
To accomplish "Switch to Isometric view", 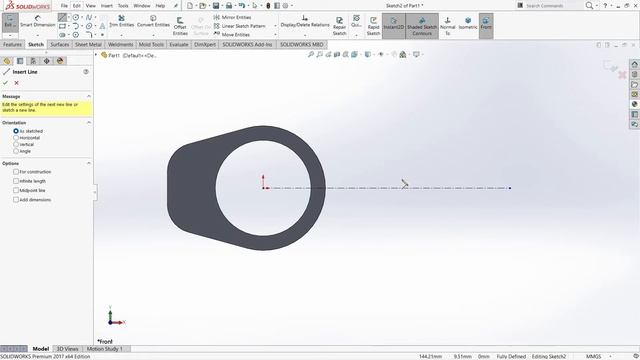I will pyautogui.click(x=468, y=23).
